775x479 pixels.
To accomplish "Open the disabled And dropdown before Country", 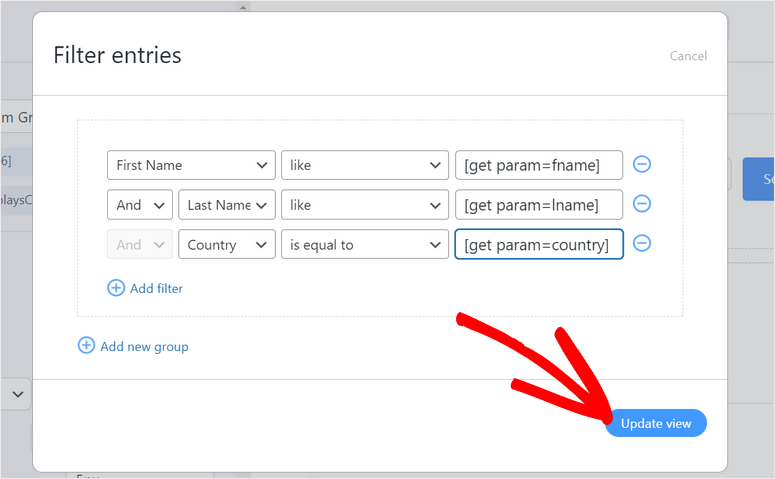I will point(140,244).
